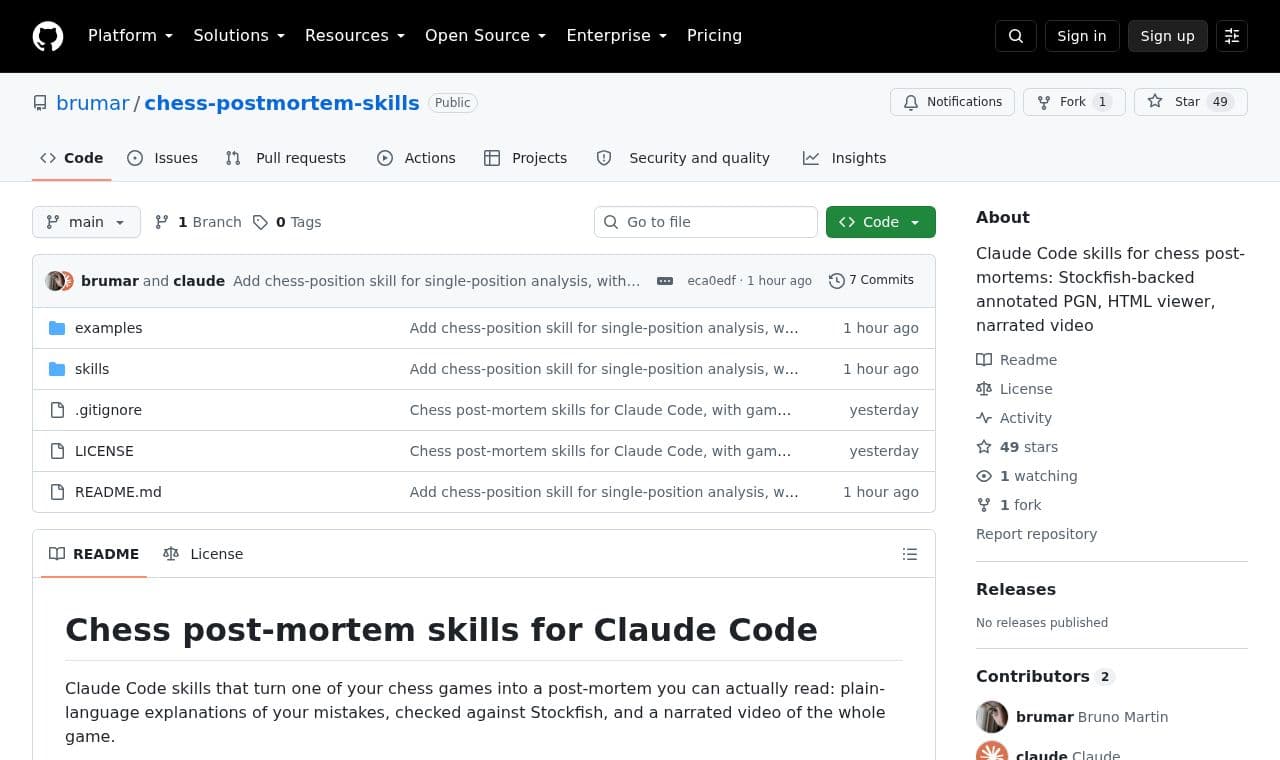The image size is (1280, 760).
Task: Click the LICENSE file icon
Action: coord(57,451)
